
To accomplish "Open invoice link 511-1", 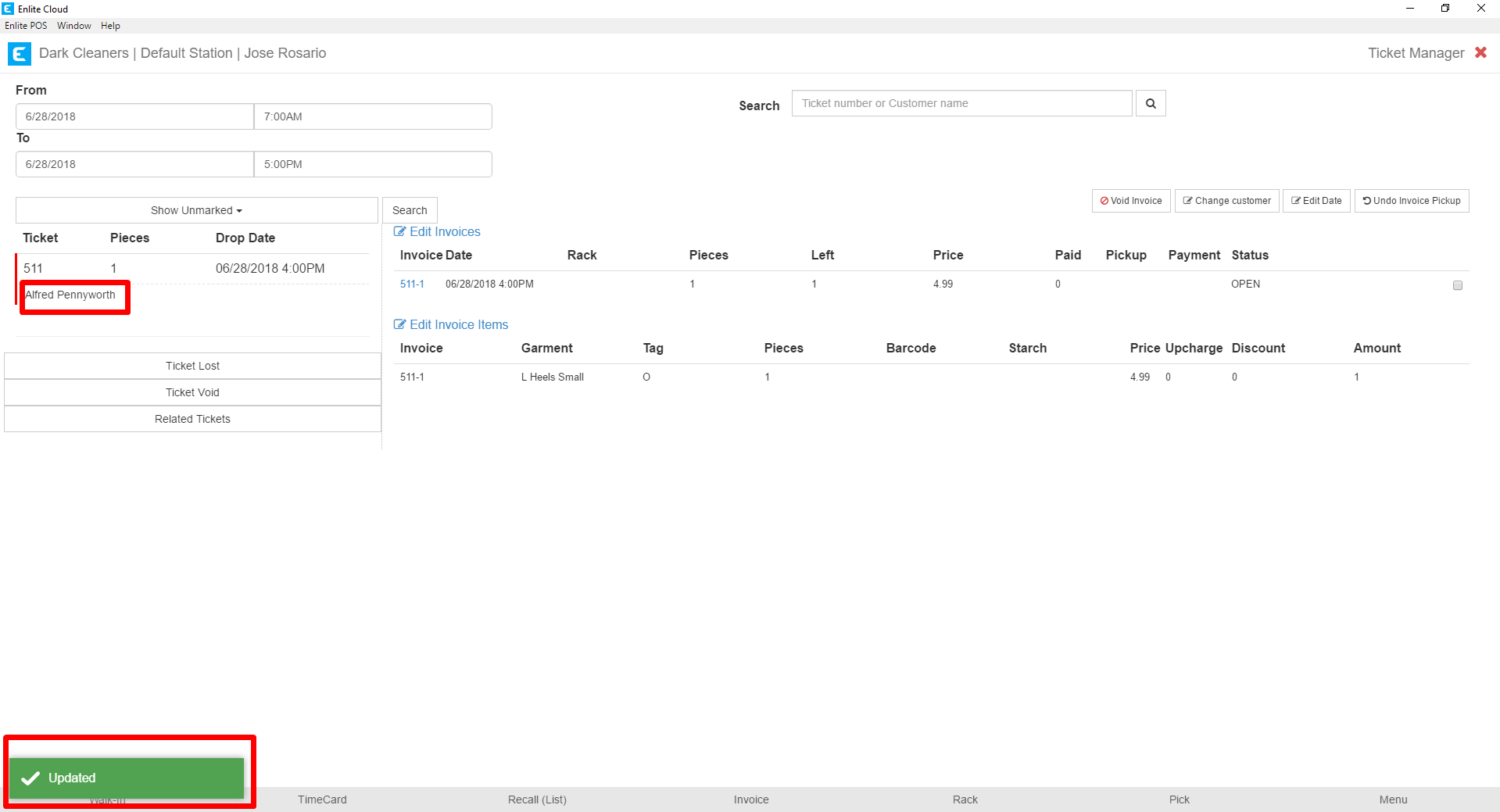I will (x=412, y=284).
